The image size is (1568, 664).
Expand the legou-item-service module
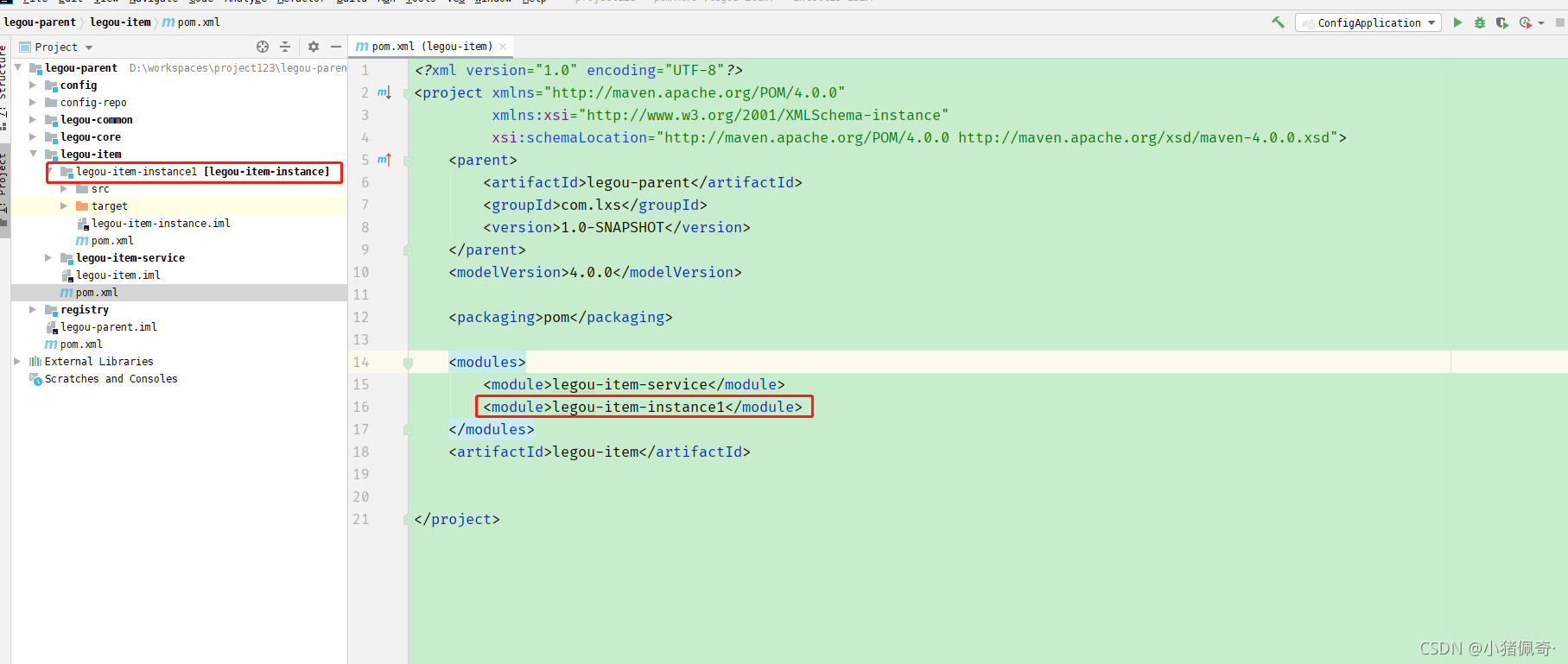click(48, 257)
